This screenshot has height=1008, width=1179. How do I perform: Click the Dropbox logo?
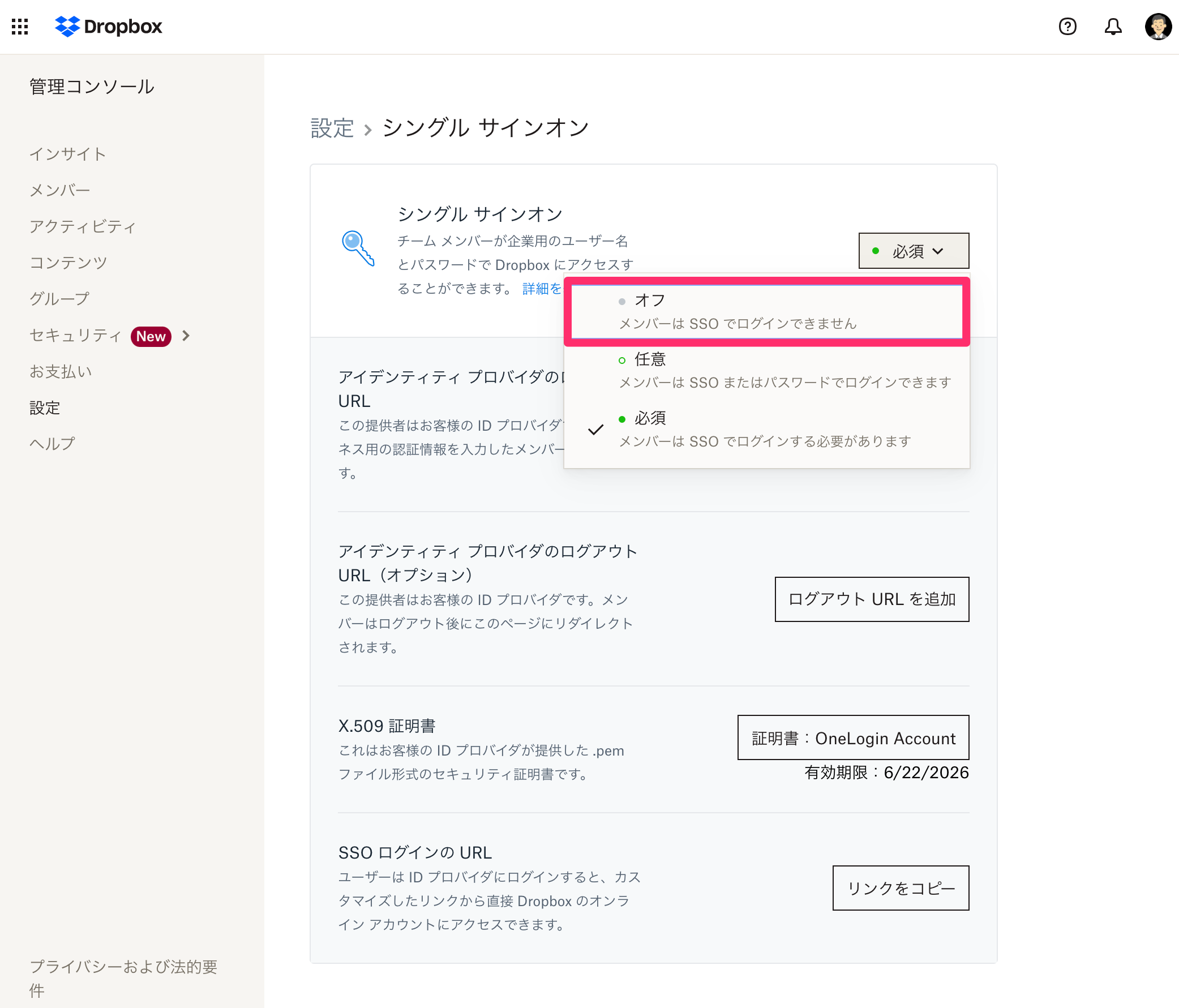(109, 27)
